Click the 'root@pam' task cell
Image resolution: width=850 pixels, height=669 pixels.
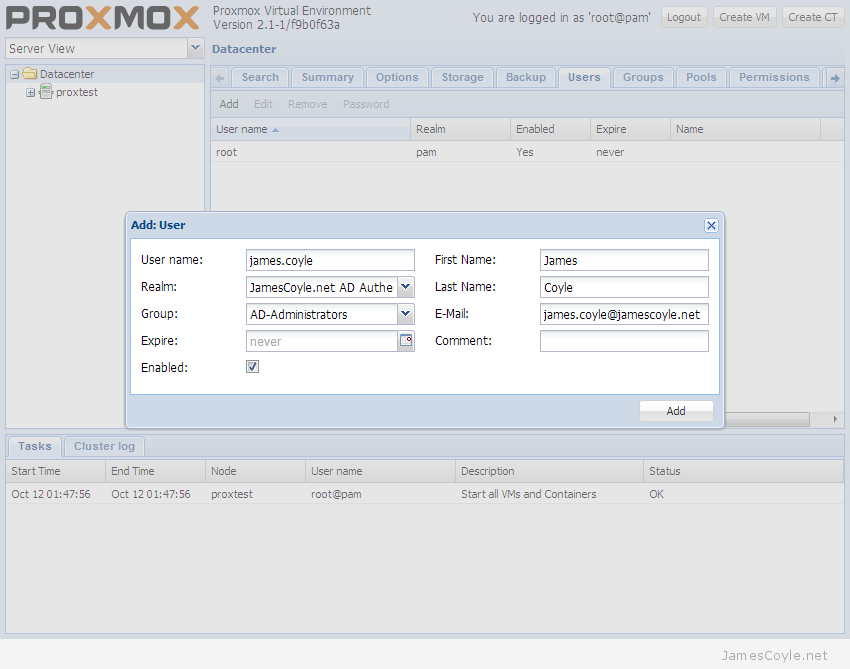pos(336,494)
